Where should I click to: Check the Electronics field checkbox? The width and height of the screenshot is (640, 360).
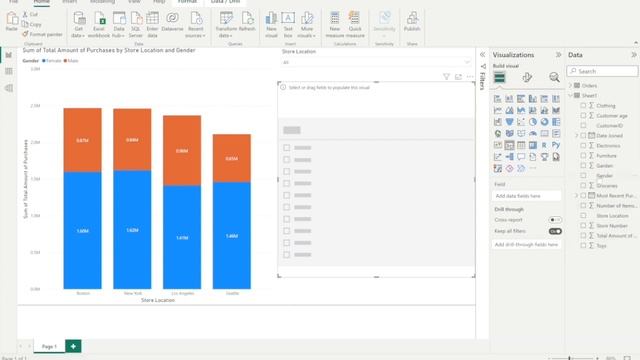(583, 145)
